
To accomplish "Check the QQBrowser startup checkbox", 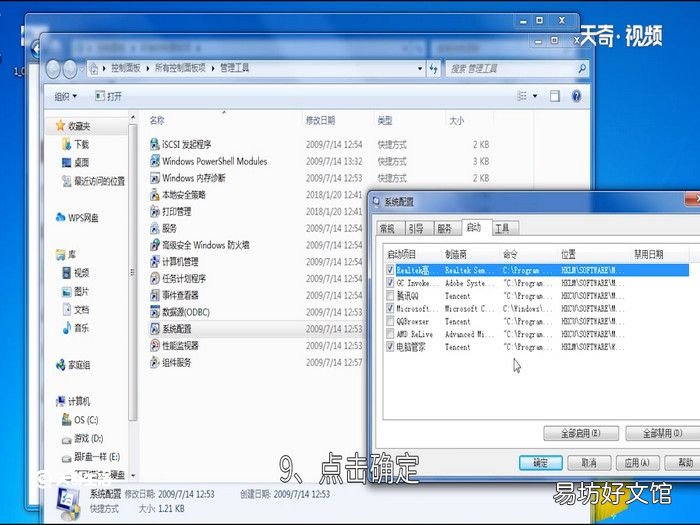I will click(x=390, y=321).
